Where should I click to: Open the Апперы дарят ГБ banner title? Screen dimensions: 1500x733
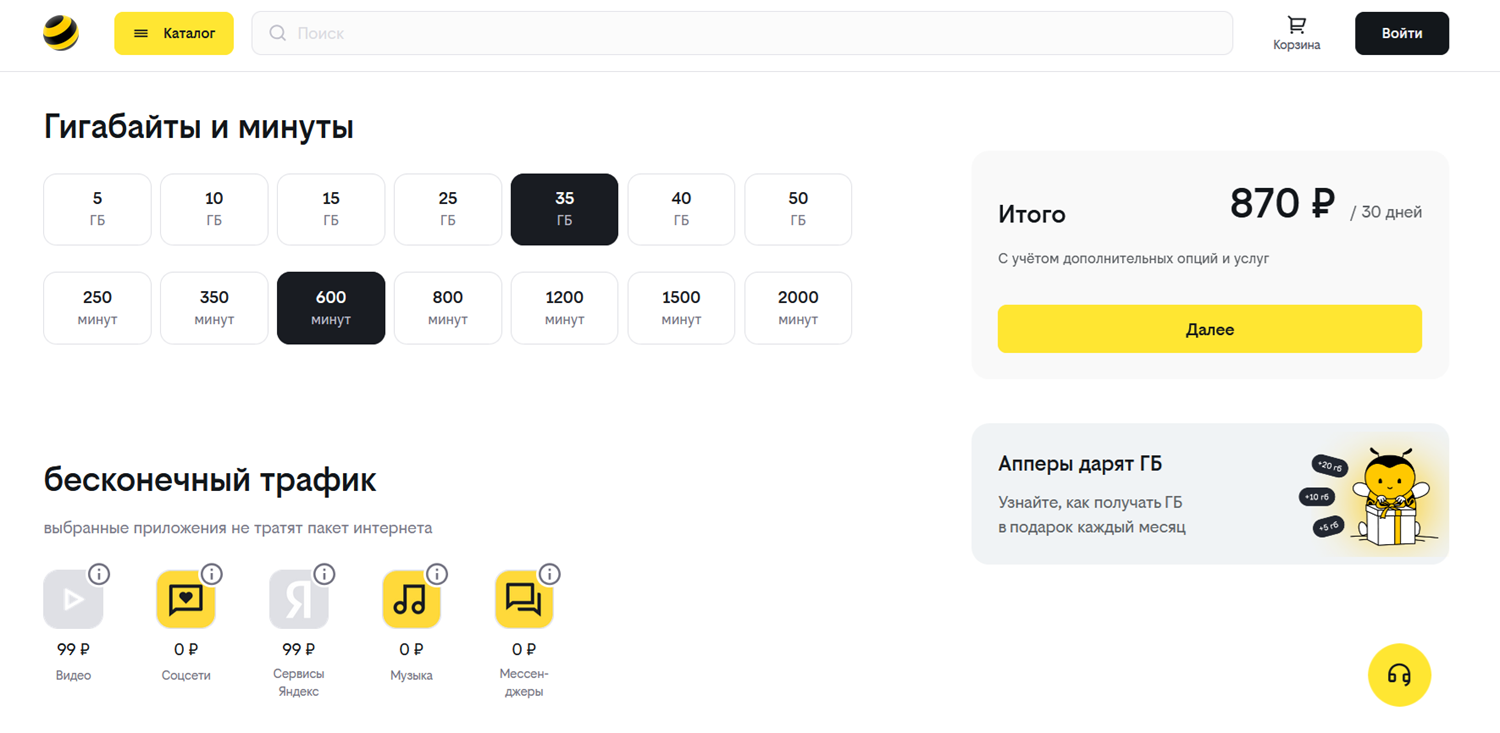(x=1080, y=464)
